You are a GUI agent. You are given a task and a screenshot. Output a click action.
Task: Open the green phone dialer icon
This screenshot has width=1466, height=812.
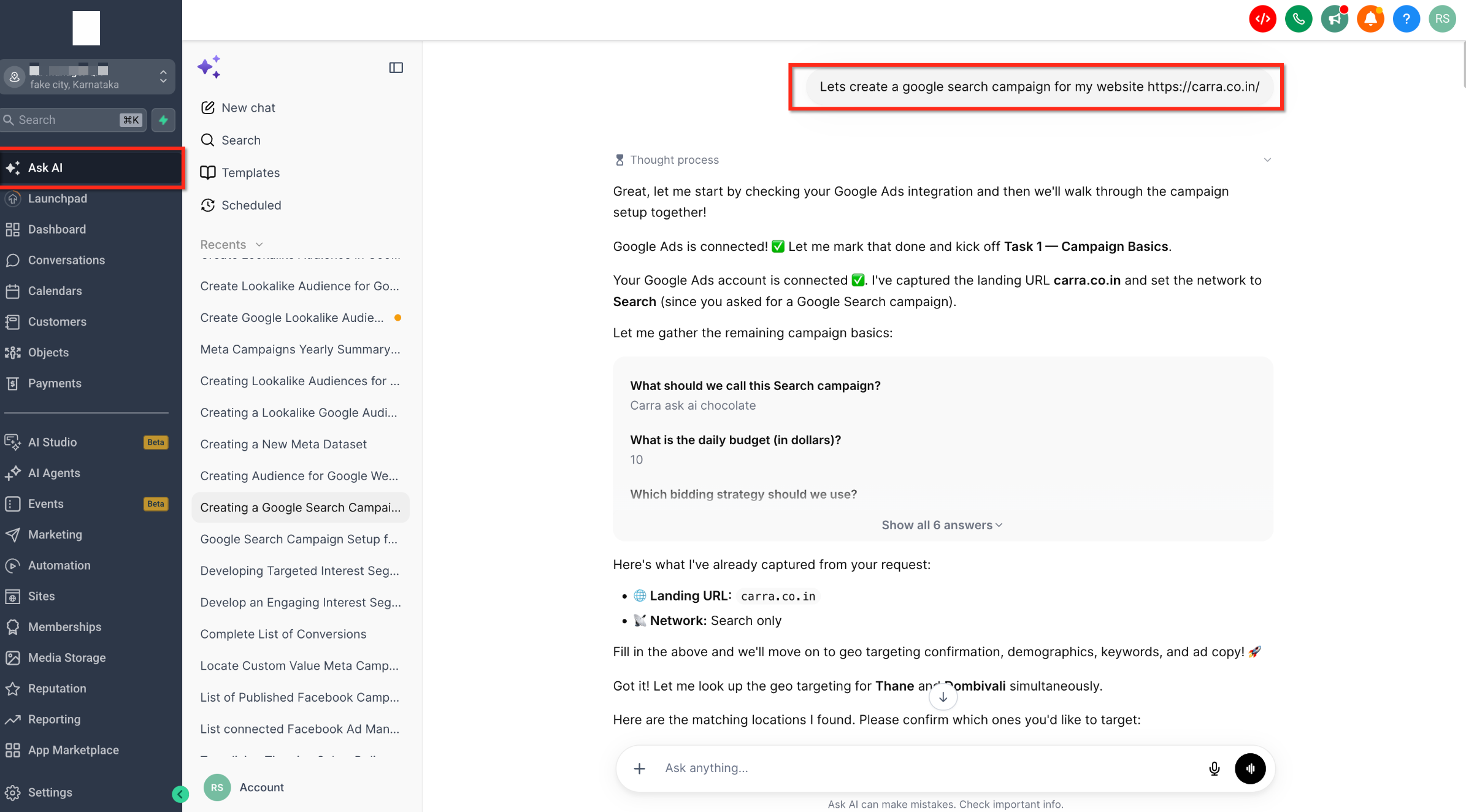click(x=1299, y=19)
